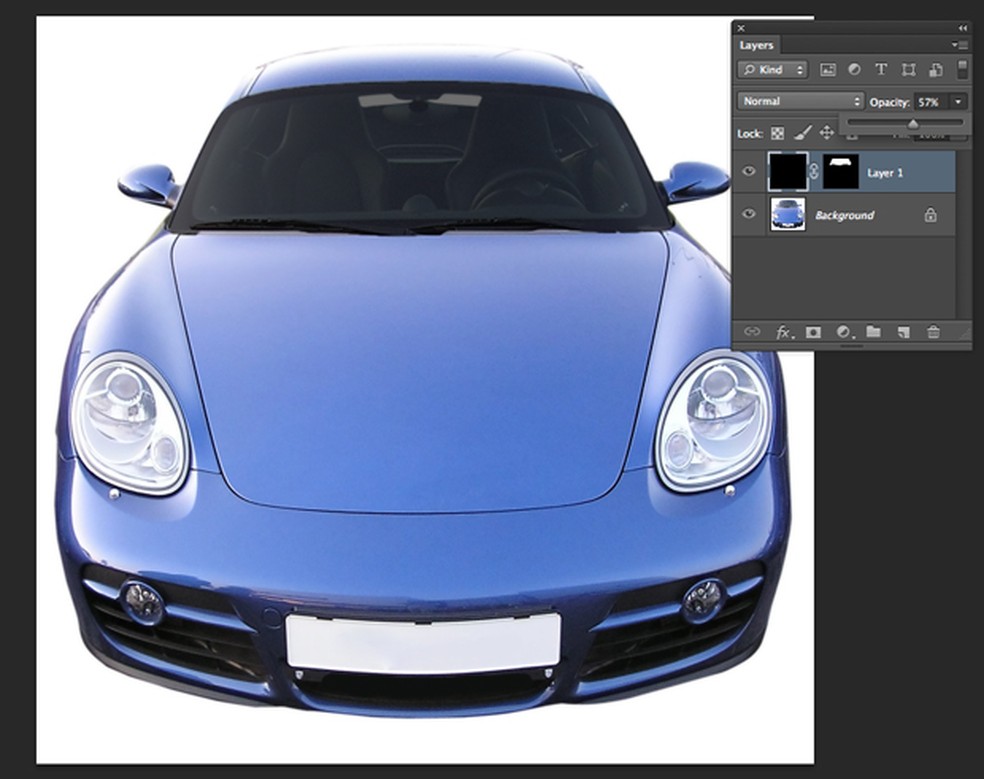984x779 pixels.
Task: Create new fill or adjustment layer
Action: coord(843,332)
